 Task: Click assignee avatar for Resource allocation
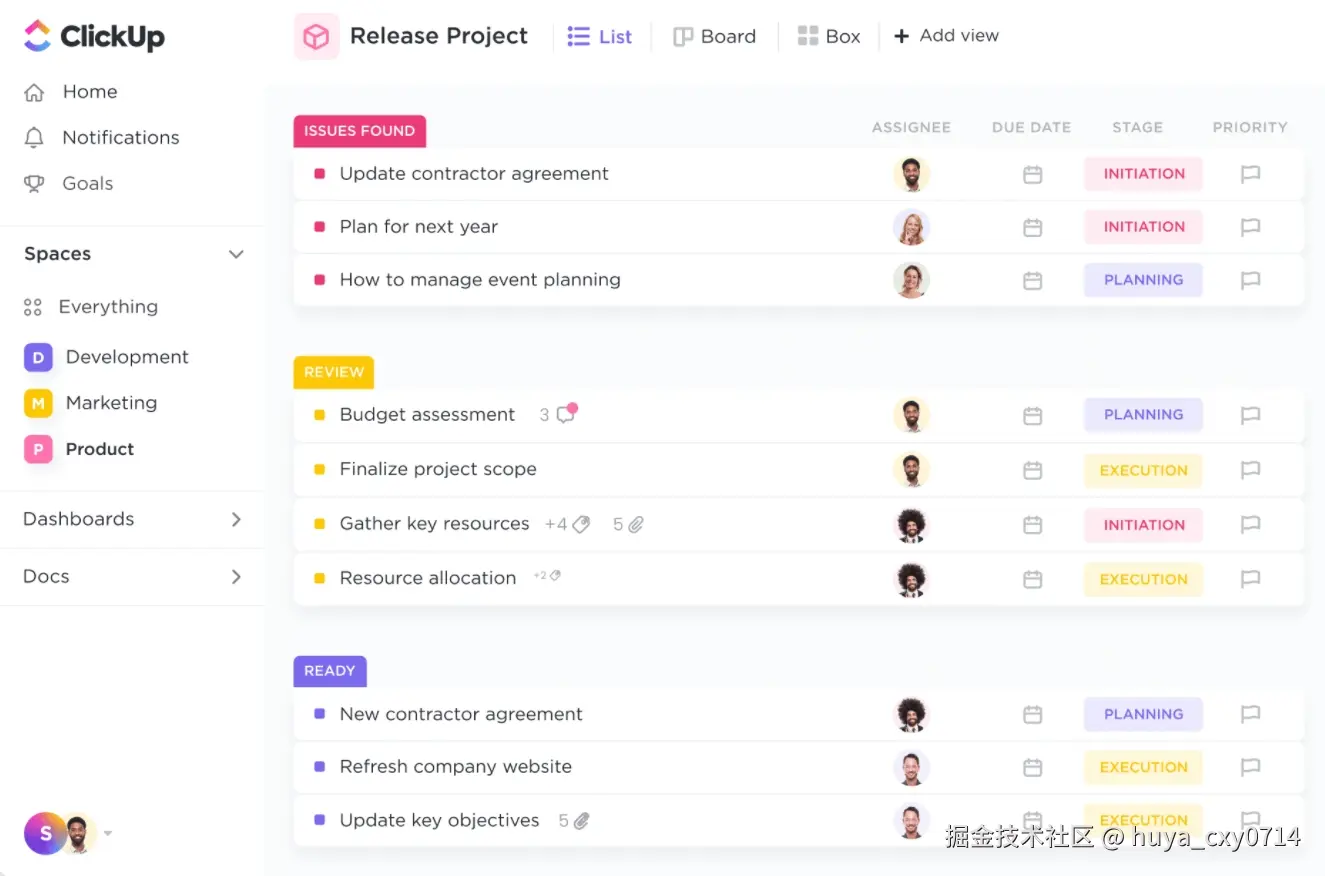(x=911, y=579)
